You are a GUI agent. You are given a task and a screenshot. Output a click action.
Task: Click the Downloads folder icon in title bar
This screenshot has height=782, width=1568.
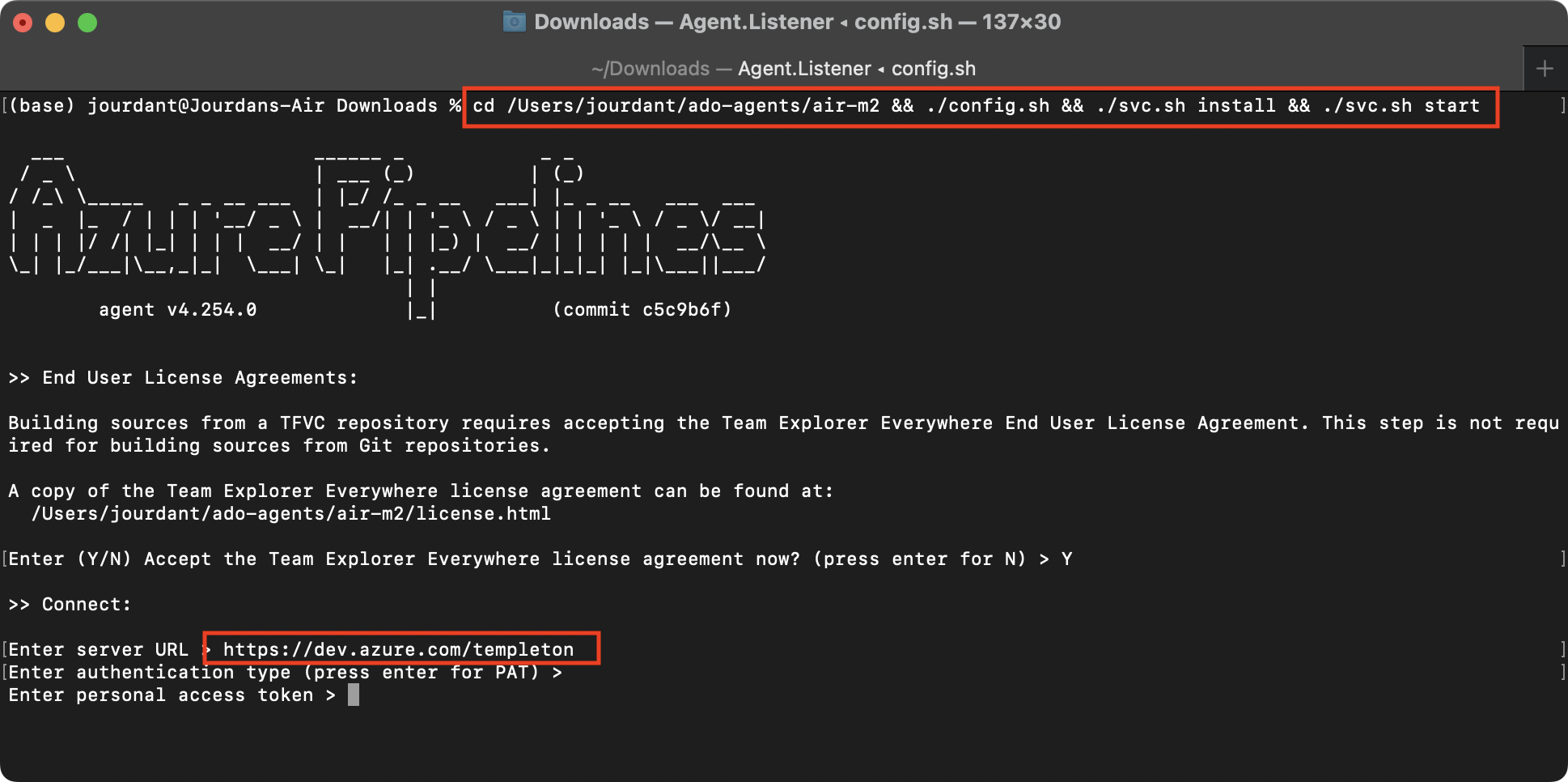point(514,22)
